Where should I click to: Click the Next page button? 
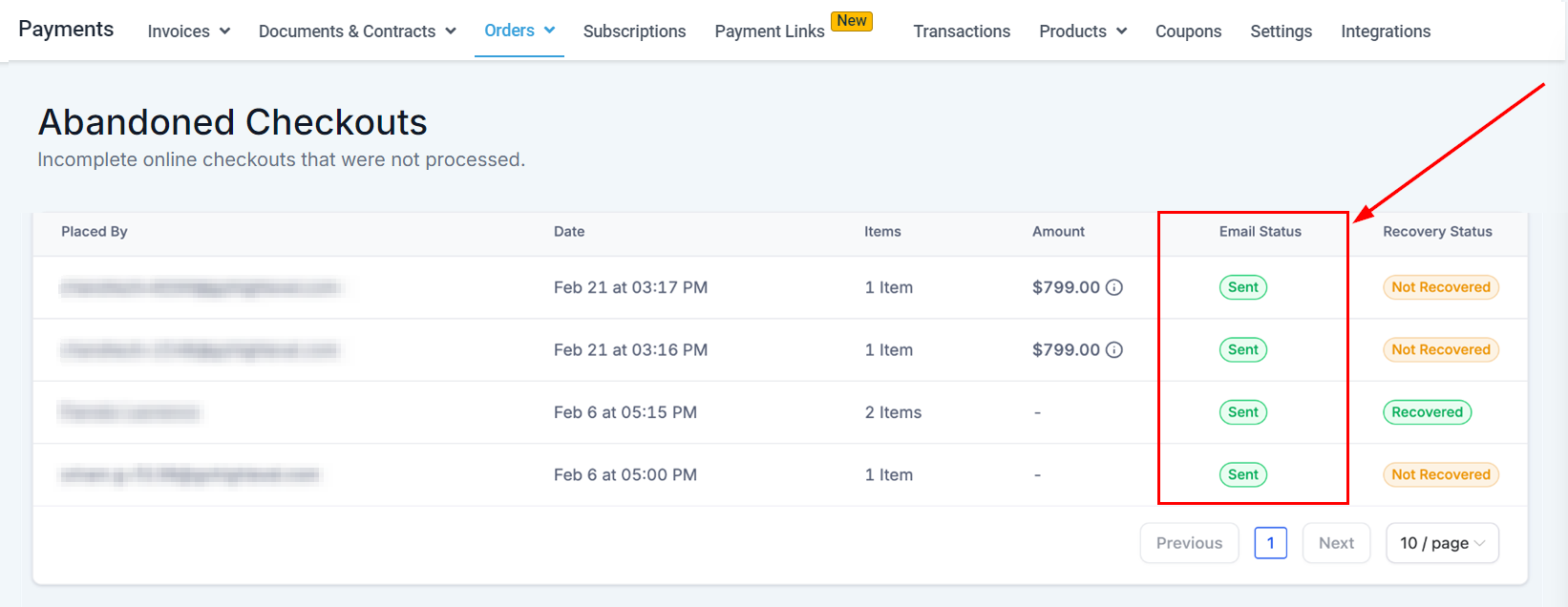click(1335, 543)
